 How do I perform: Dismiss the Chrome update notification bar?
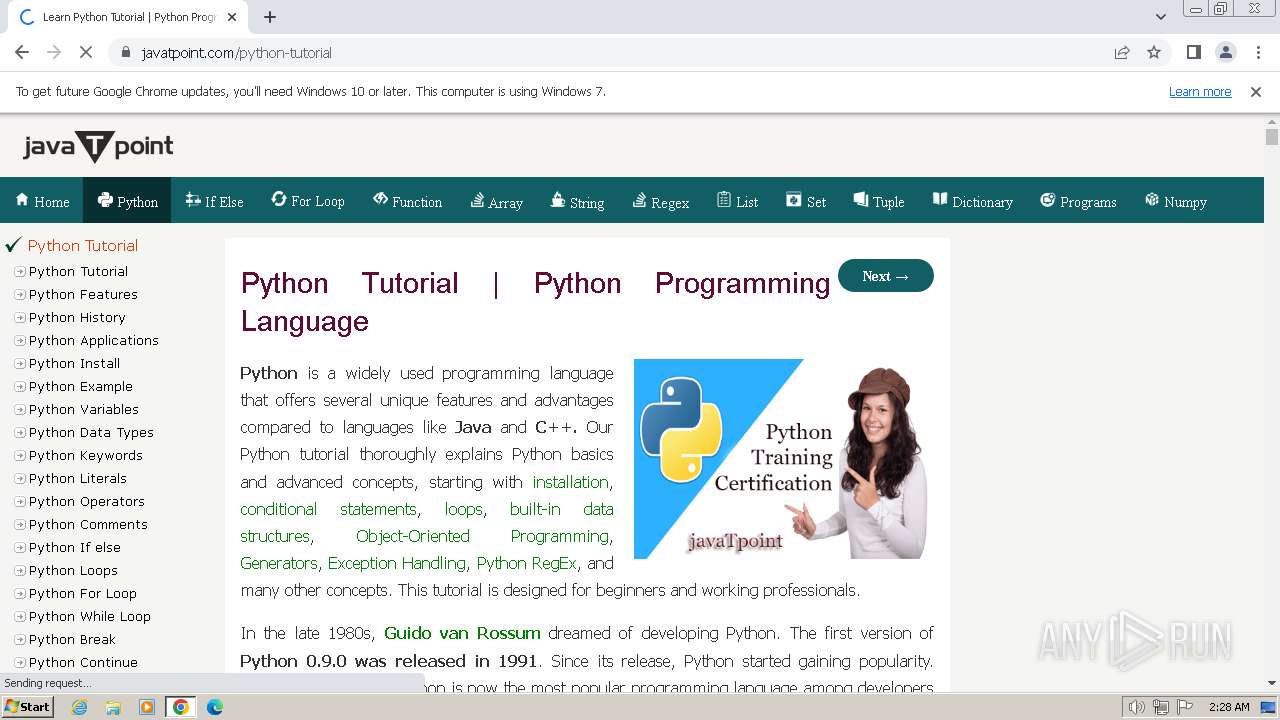point(1256,92)
